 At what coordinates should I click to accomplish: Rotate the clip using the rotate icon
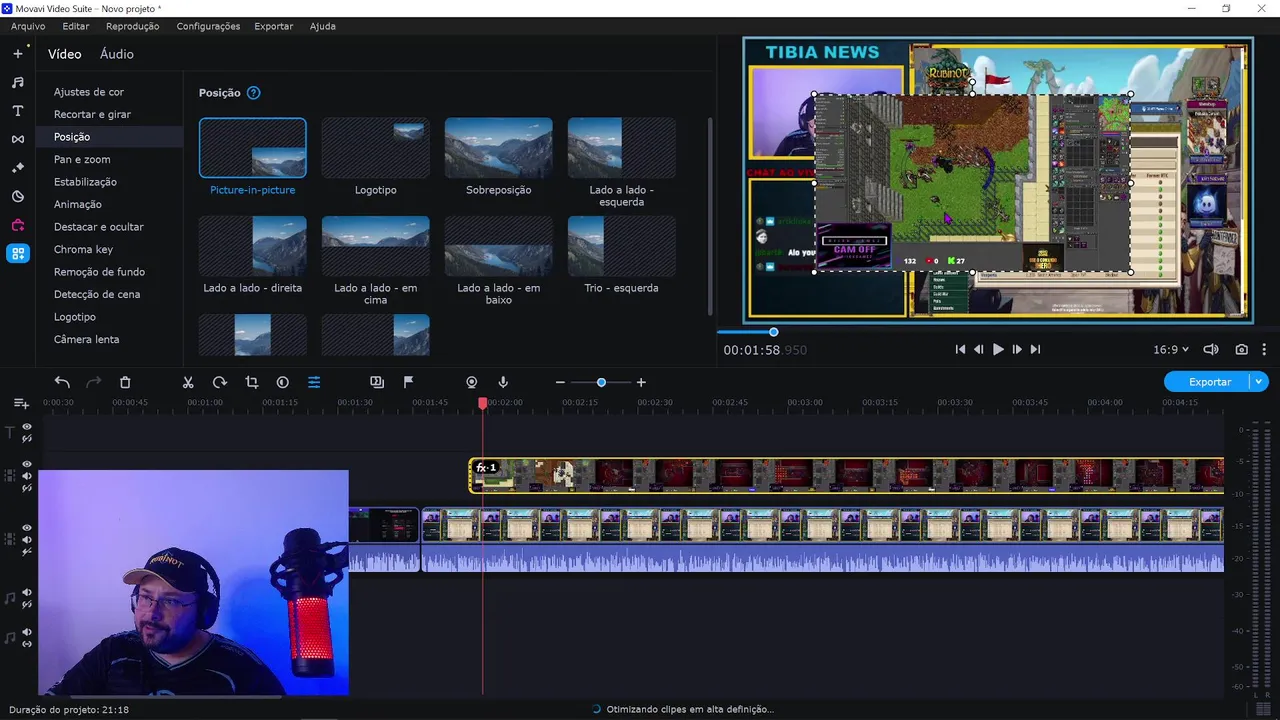tap(220, 382)
